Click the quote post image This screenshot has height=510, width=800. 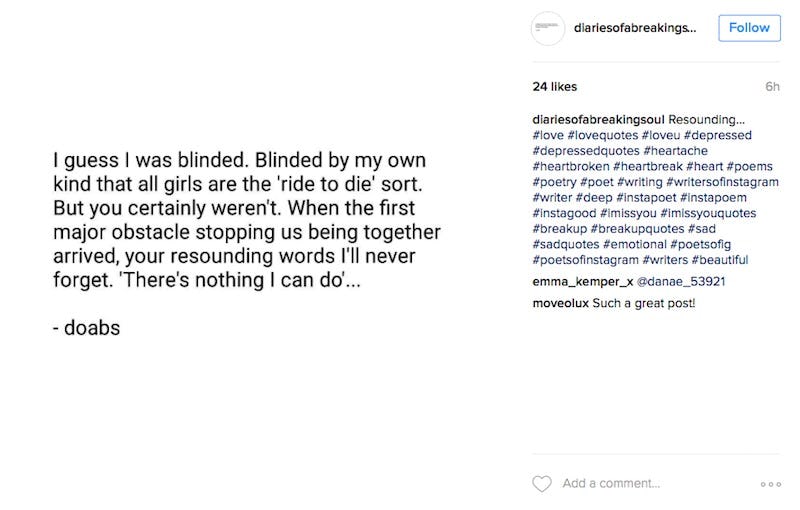(247, 243)
